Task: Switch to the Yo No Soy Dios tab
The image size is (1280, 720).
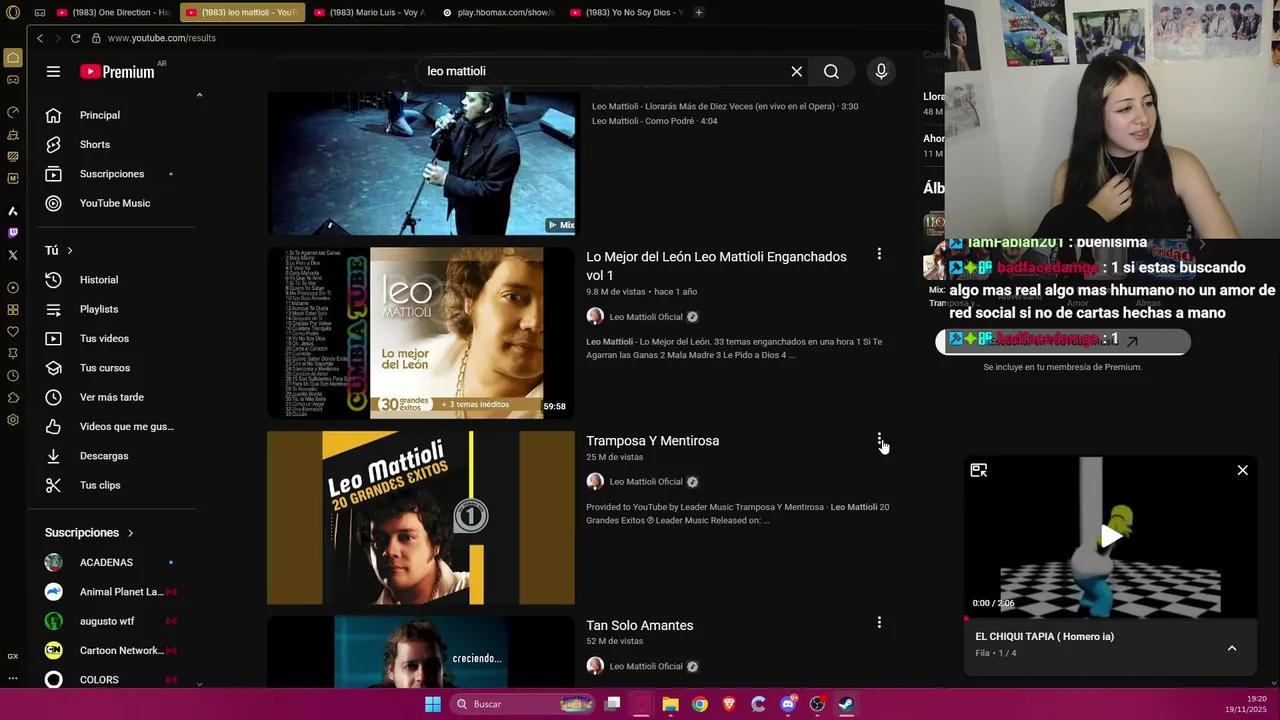Action: coord(626,12)
